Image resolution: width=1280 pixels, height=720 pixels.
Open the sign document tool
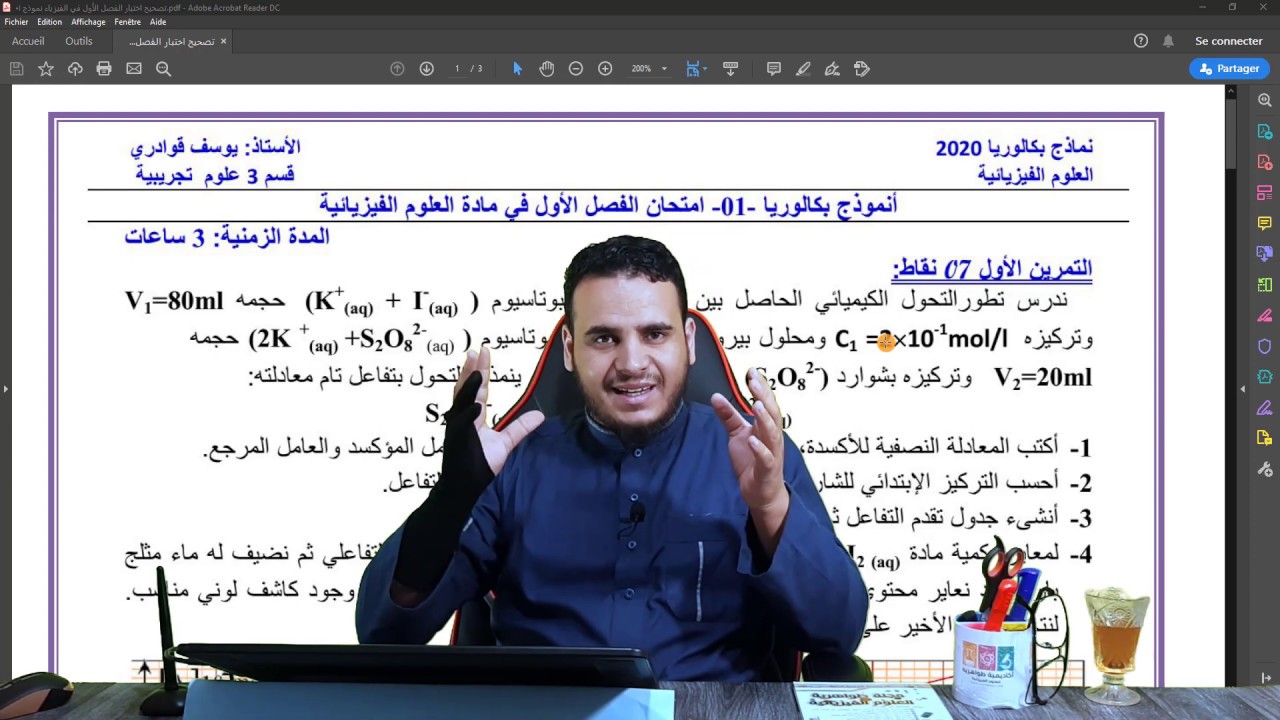pos(832,69)
